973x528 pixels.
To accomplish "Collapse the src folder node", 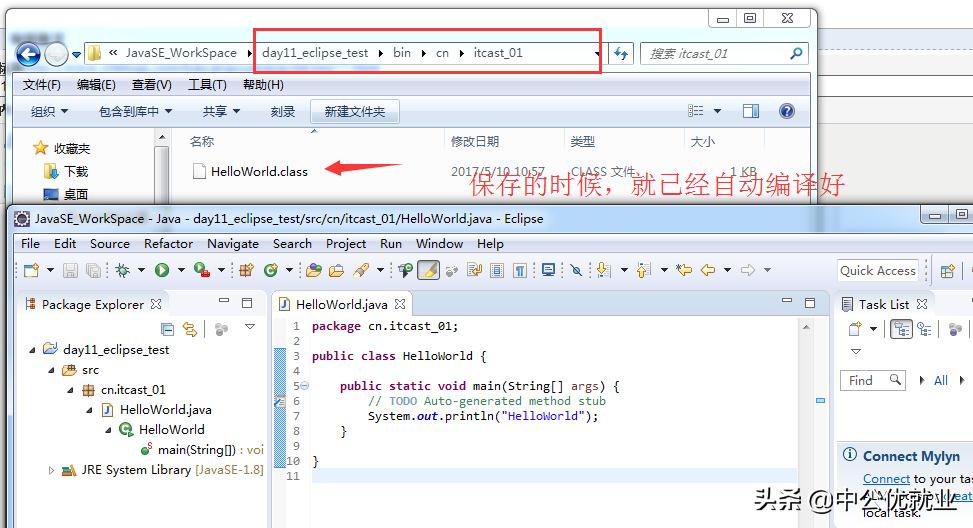I will click(52, 370).
